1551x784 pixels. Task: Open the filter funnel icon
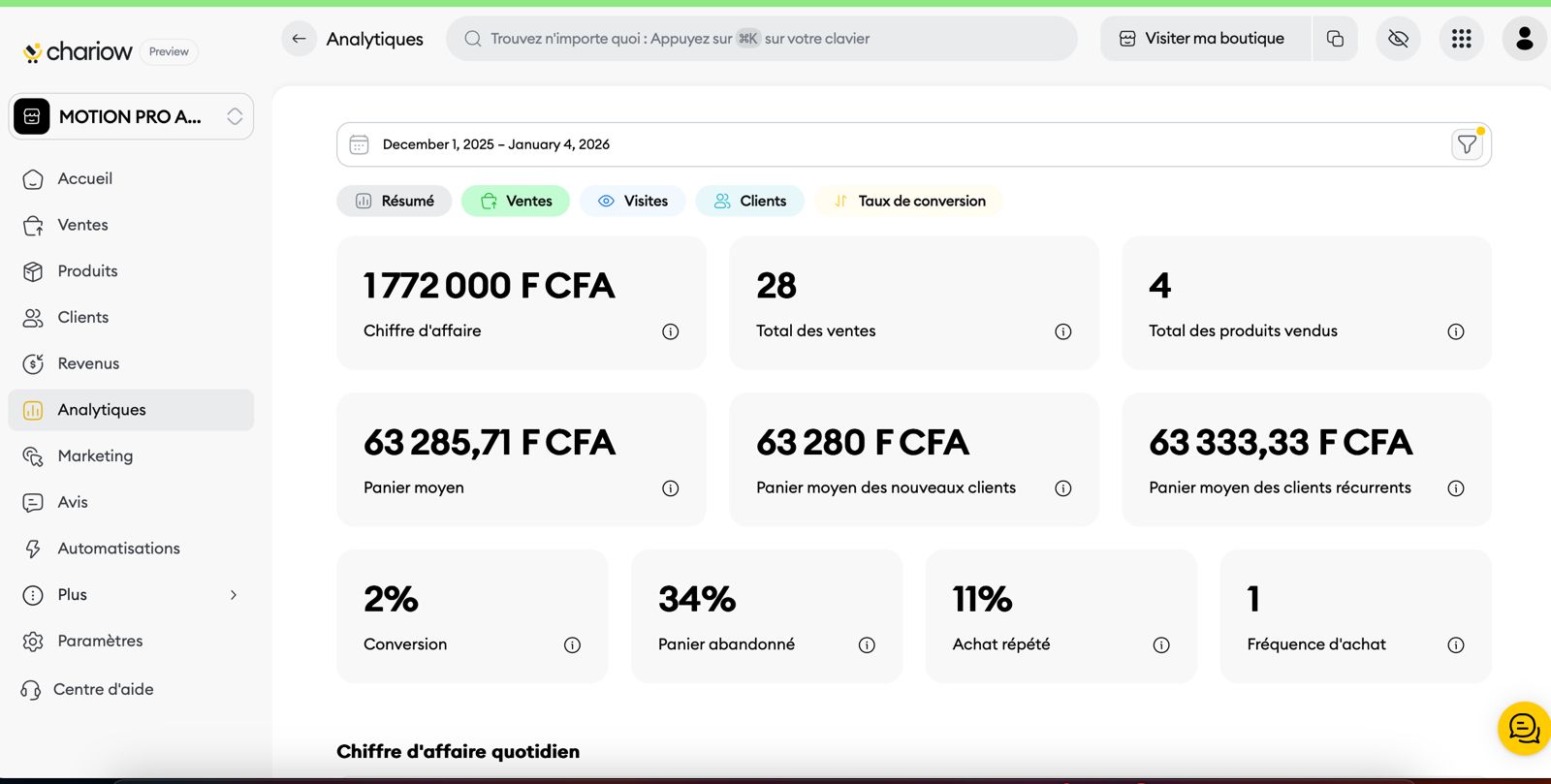(1468, 144)
